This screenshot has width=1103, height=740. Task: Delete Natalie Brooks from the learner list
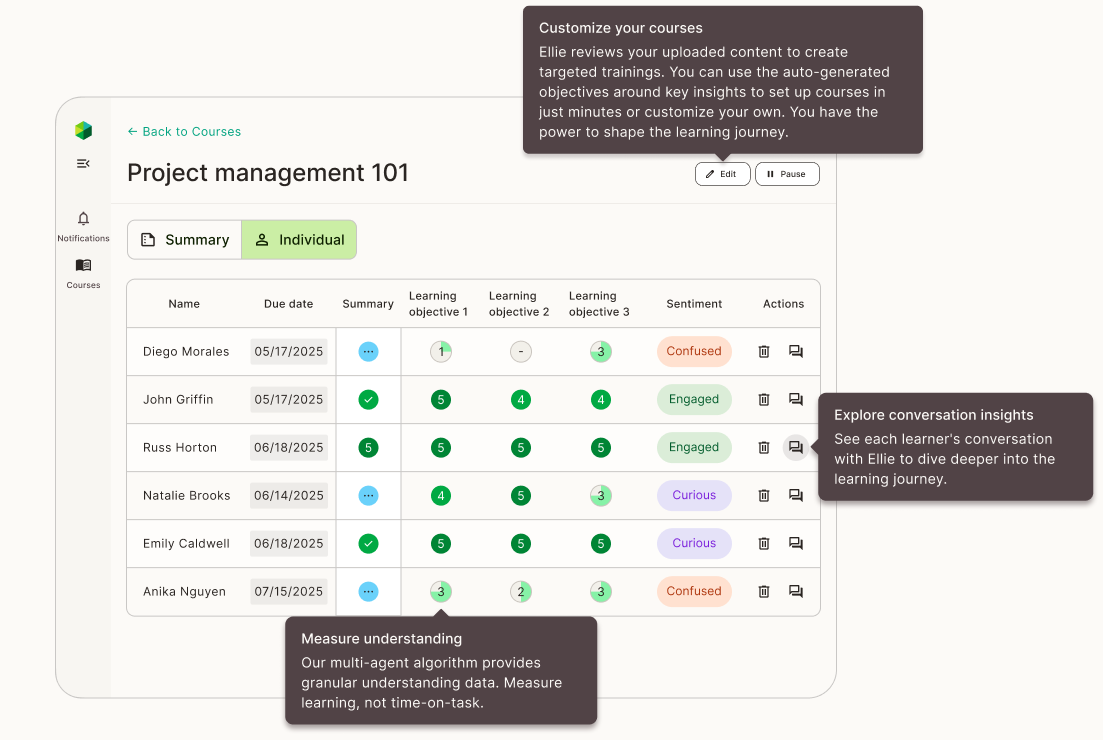pos(763,495)
